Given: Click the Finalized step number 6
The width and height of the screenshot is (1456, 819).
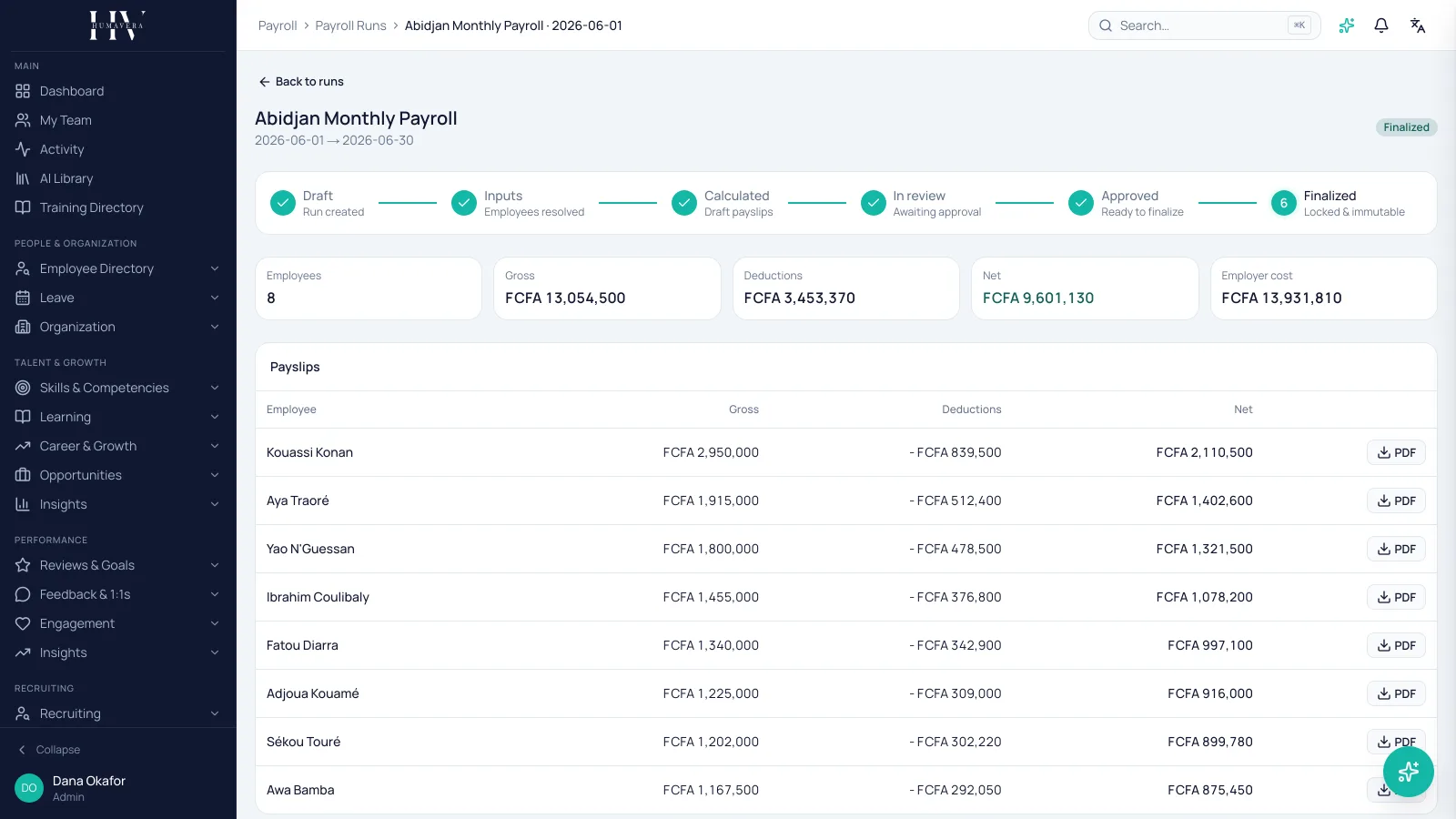Looking at the screenshot, I should (x=1284, y=203).
